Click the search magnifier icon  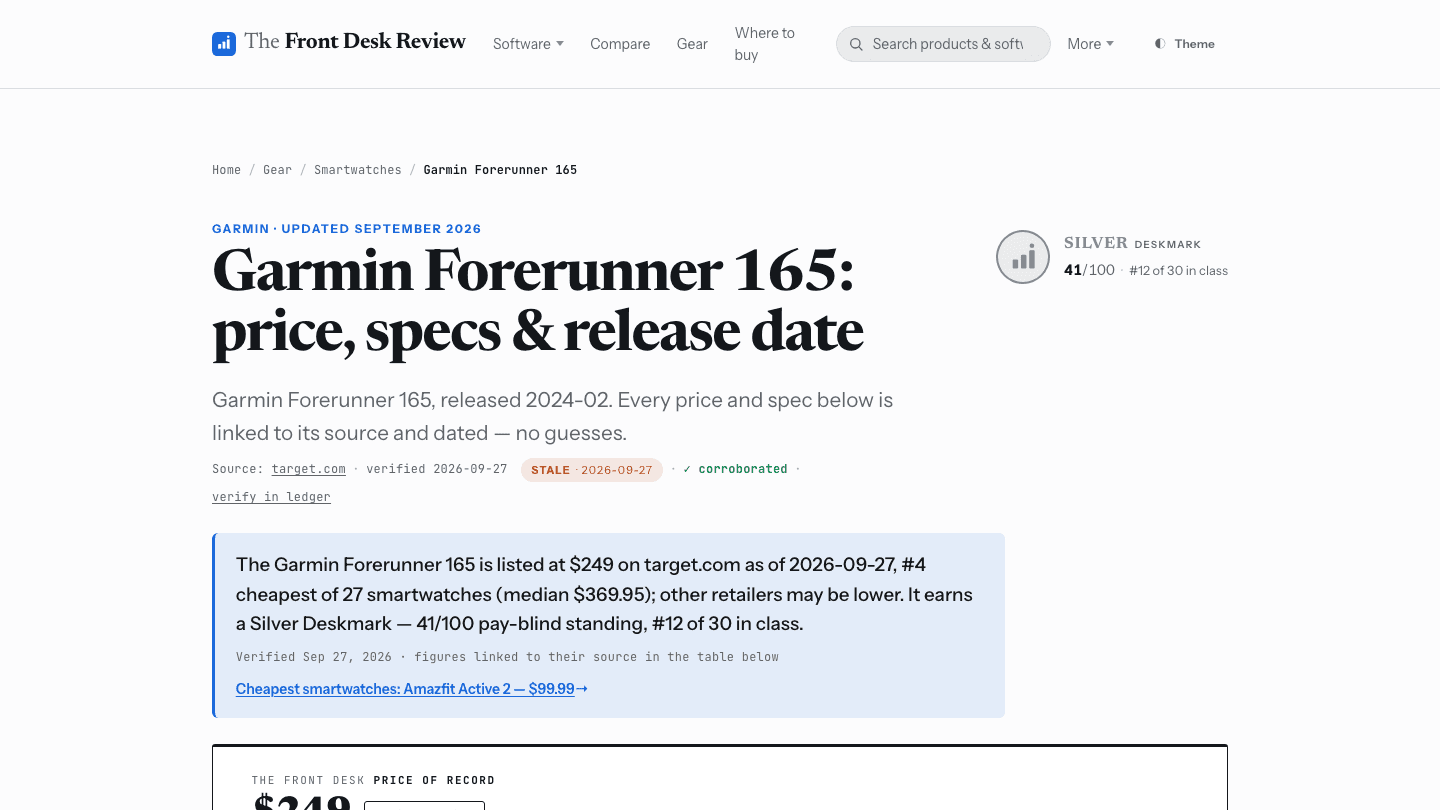[x=856, y=44]
